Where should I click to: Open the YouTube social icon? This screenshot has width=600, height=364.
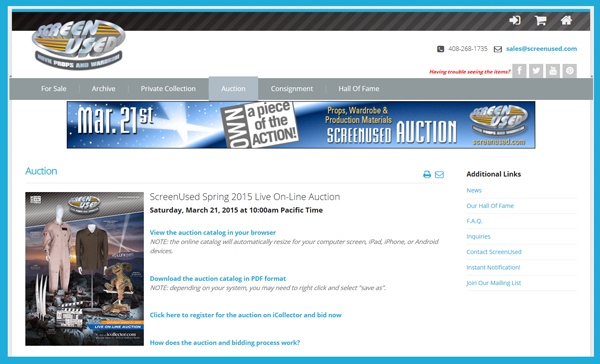[553, 71]
